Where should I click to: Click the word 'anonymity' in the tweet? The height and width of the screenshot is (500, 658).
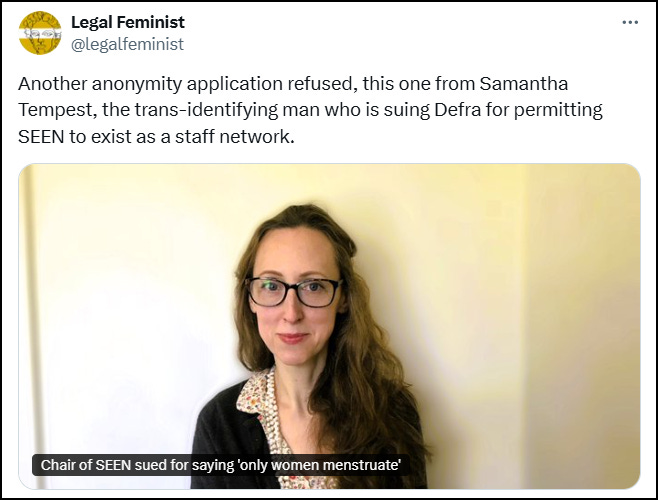click(x=137, y=84)
